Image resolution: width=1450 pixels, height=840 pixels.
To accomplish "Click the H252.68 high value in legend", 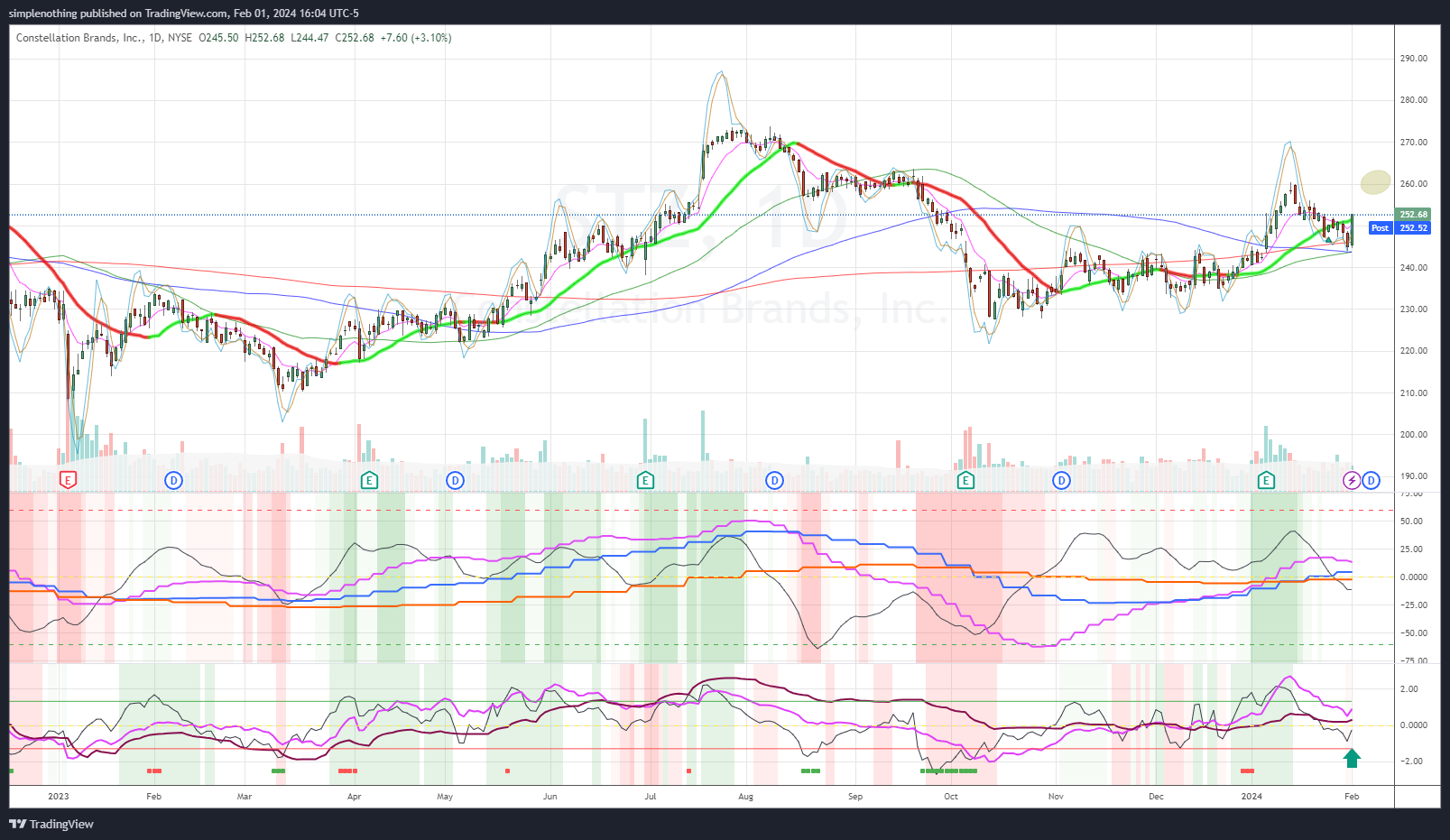I will [264, 38].
